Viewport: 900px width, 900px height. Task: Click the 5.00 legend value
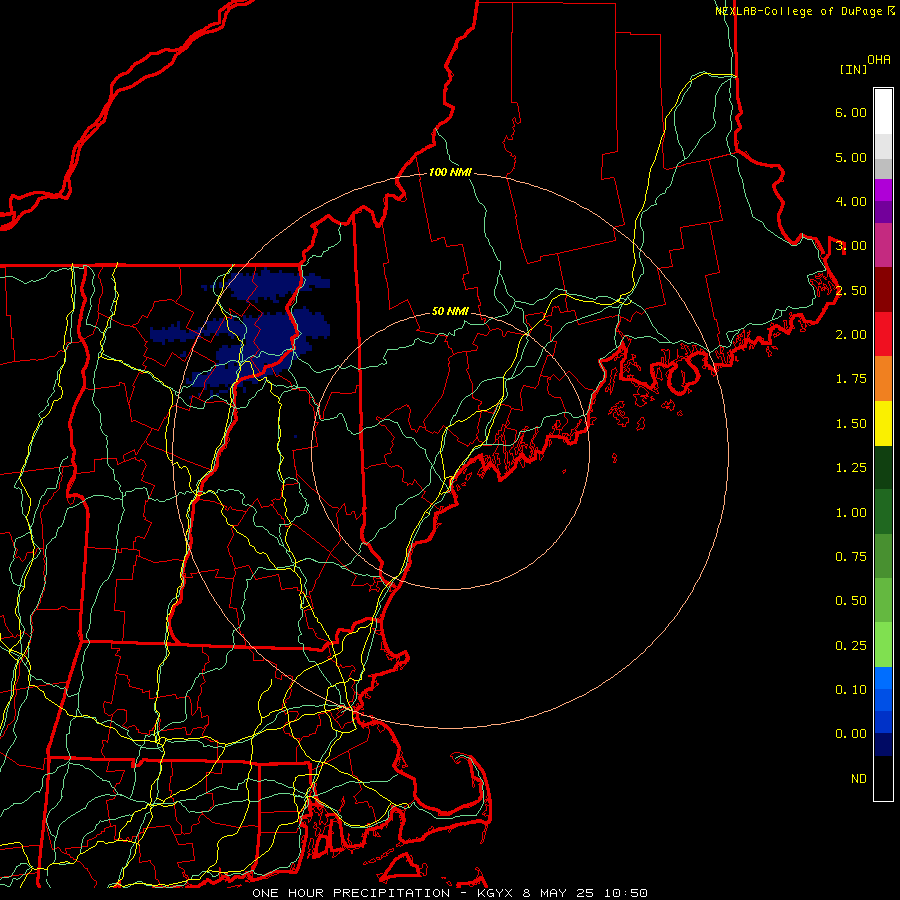point(851,157)
